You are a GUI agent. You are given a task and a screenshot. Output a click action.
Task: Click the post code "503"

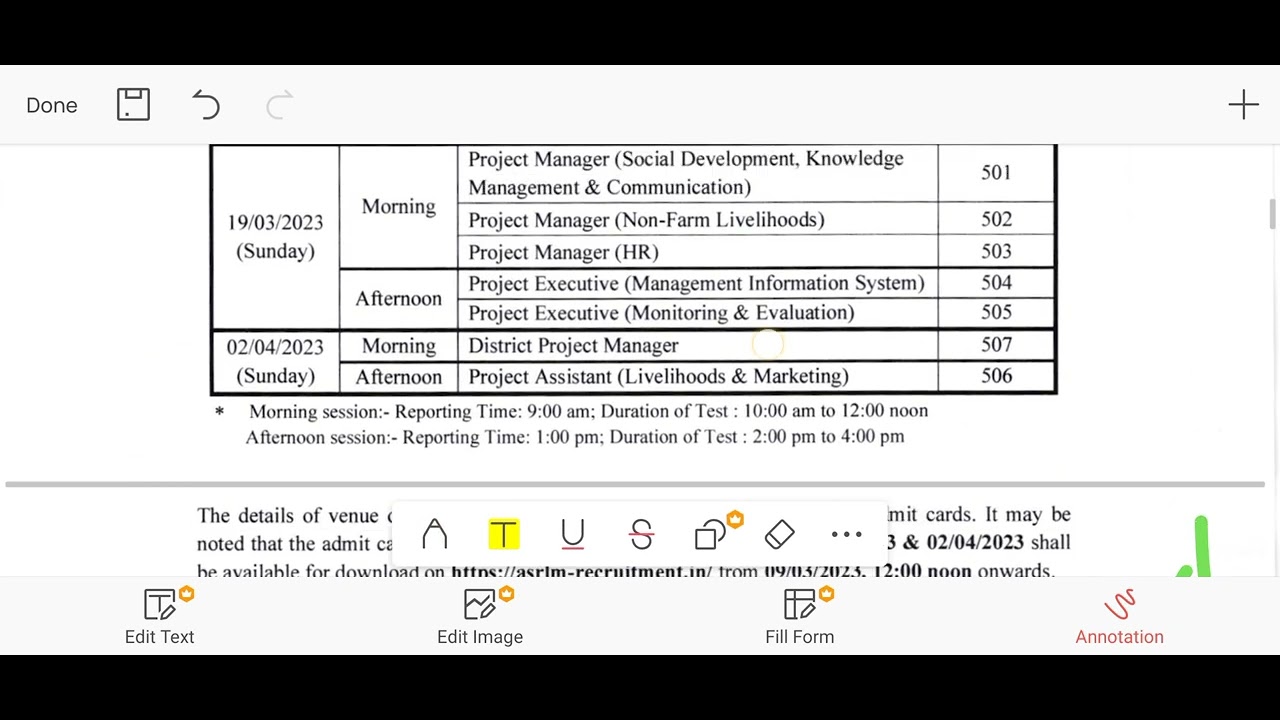996,251
